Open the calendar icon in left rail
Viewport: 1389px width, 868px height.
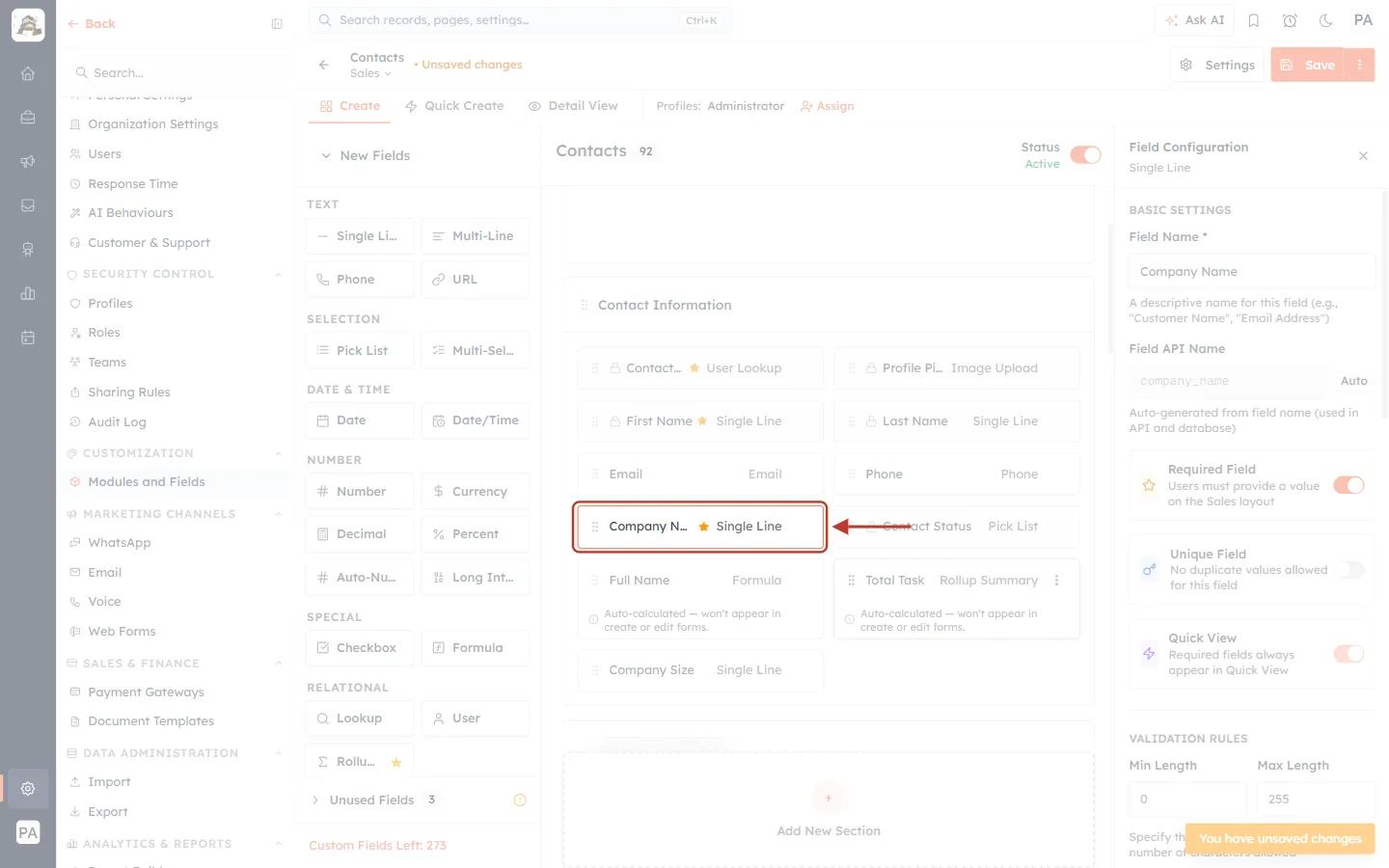(28, 338)
